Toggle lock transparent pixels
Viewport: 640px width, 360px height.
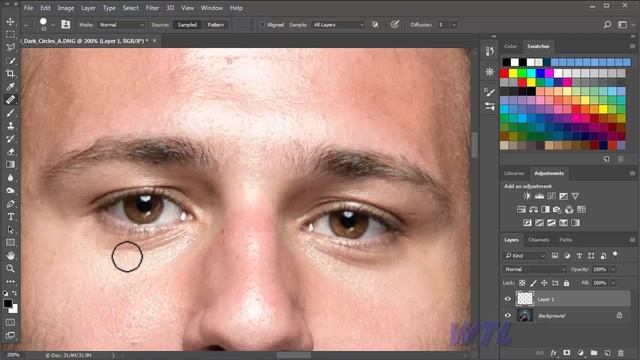click(522, 283)
